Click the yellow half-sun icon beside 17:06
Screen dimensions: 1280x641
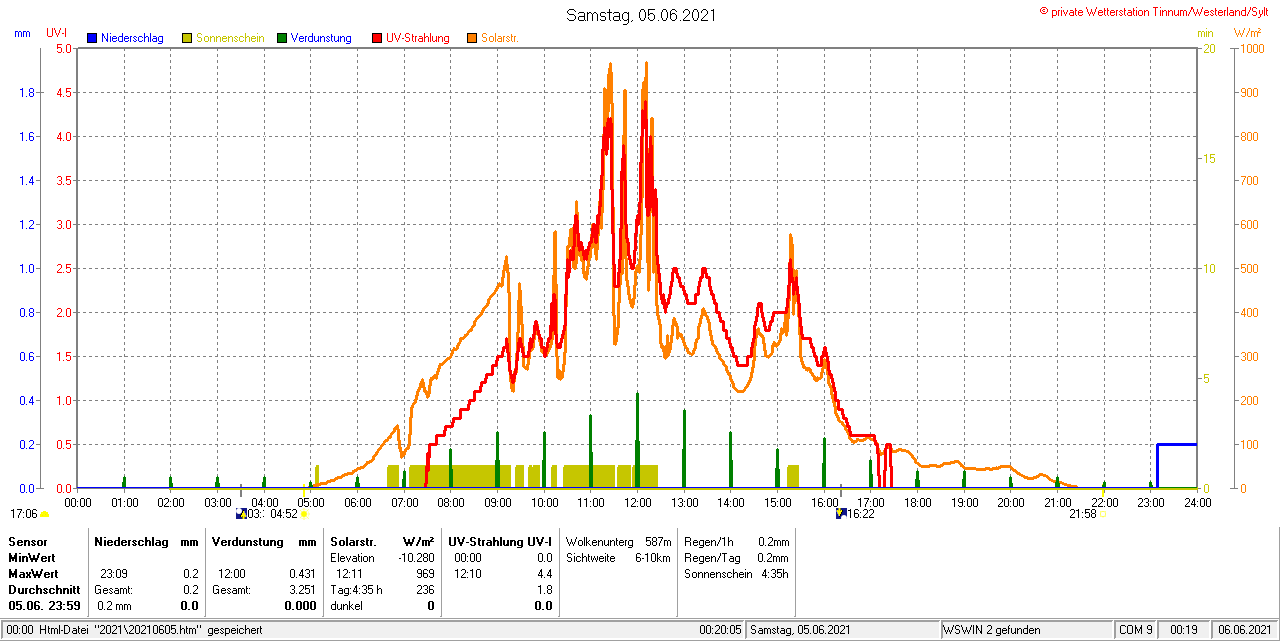[45, 514]
